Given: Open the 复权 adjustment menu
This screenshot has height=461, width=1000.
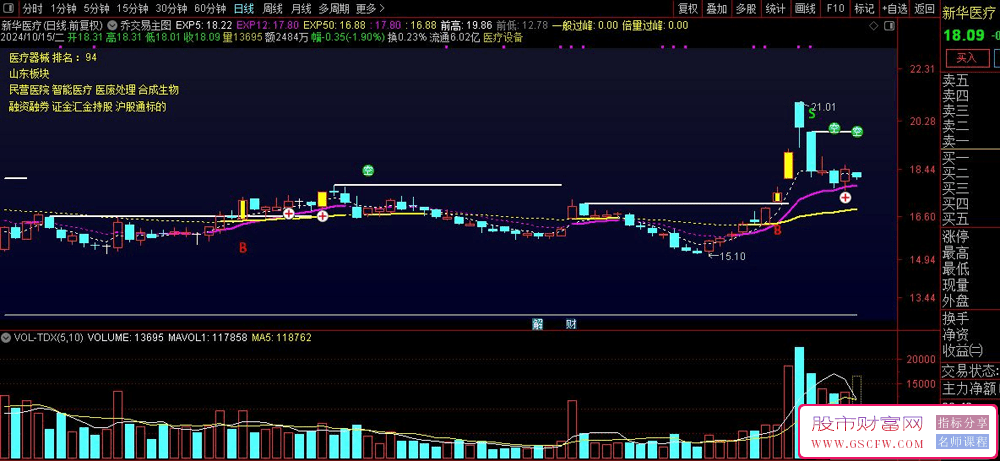Looking at the screenshot, I should [688, 9].
